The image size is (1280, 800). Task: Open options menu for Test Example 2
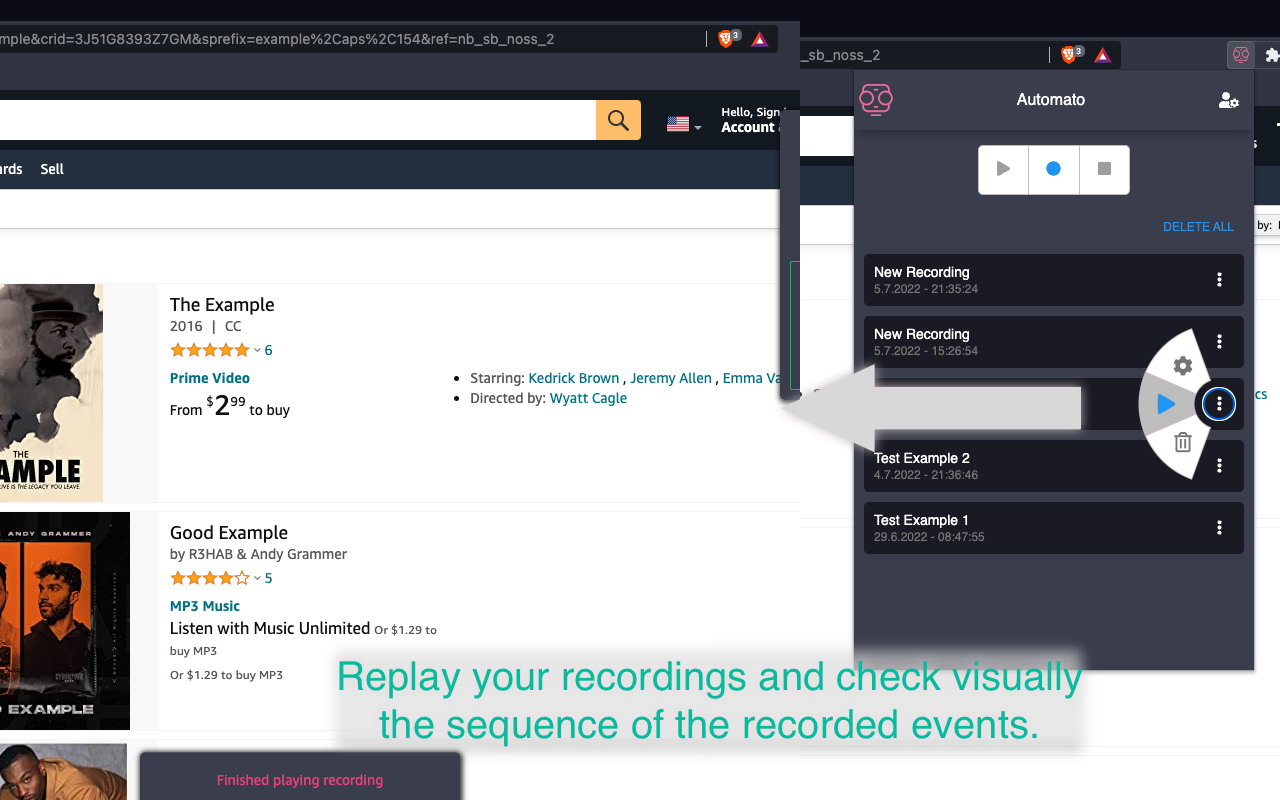pyautogui.click(x=1219, y=466)
